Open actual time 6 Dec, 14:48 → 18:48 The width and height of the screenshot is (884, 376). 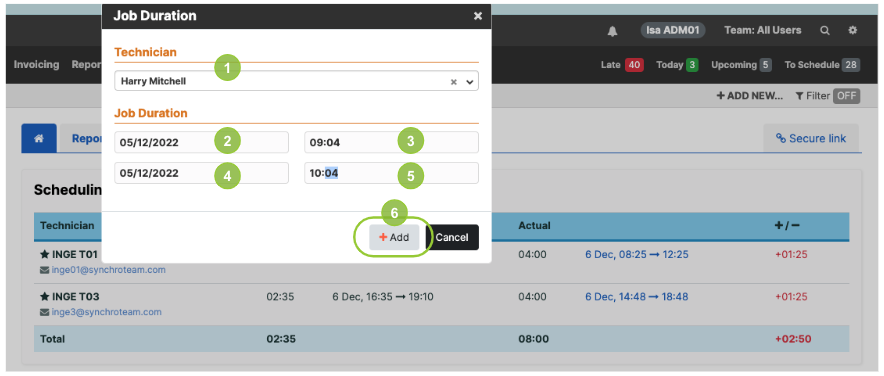(x=637, y=297)
